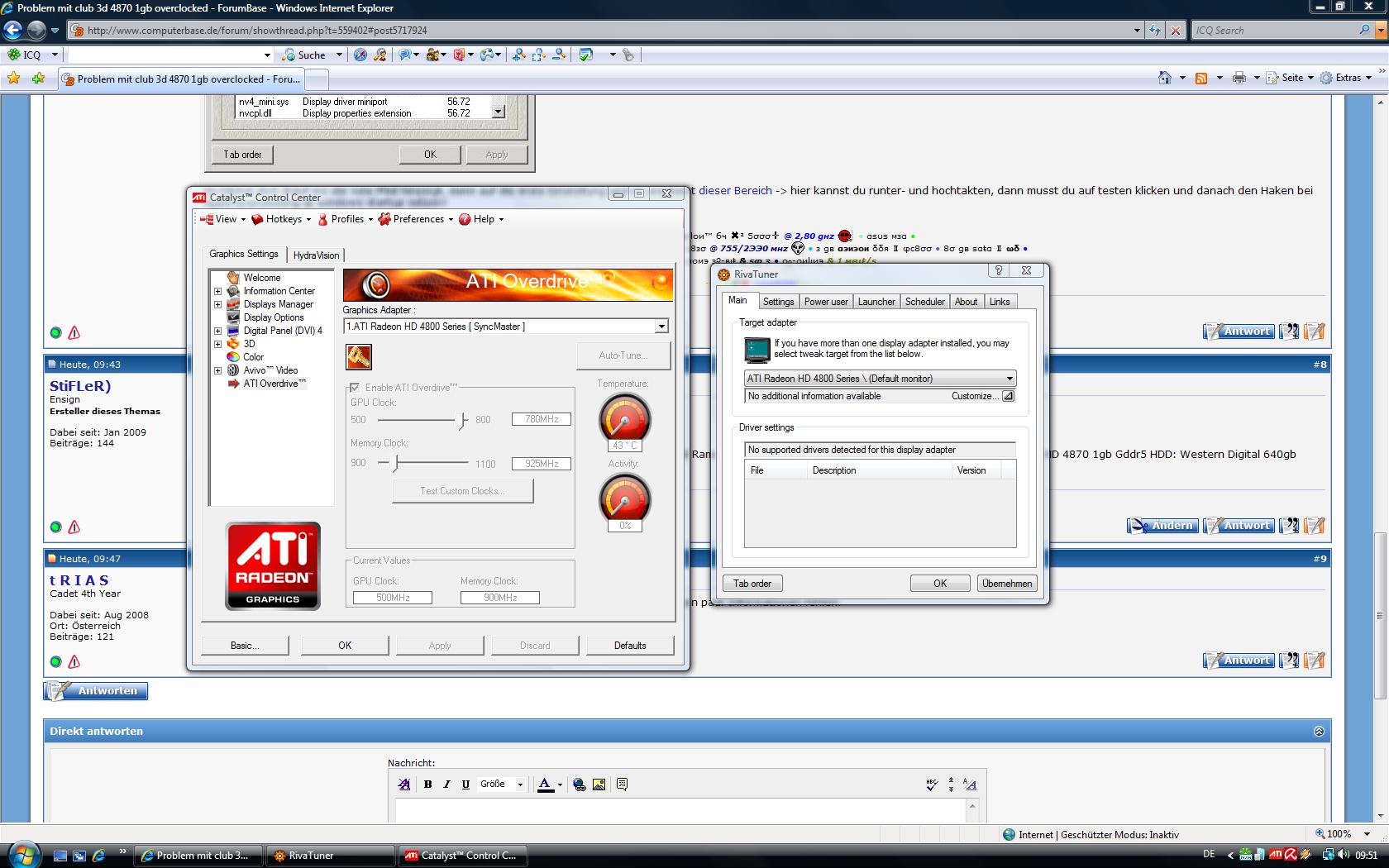The image size is (1389, 868).
Task: Click Übernehmen in RivaTuner
Action: click(x=1007, y=584)
